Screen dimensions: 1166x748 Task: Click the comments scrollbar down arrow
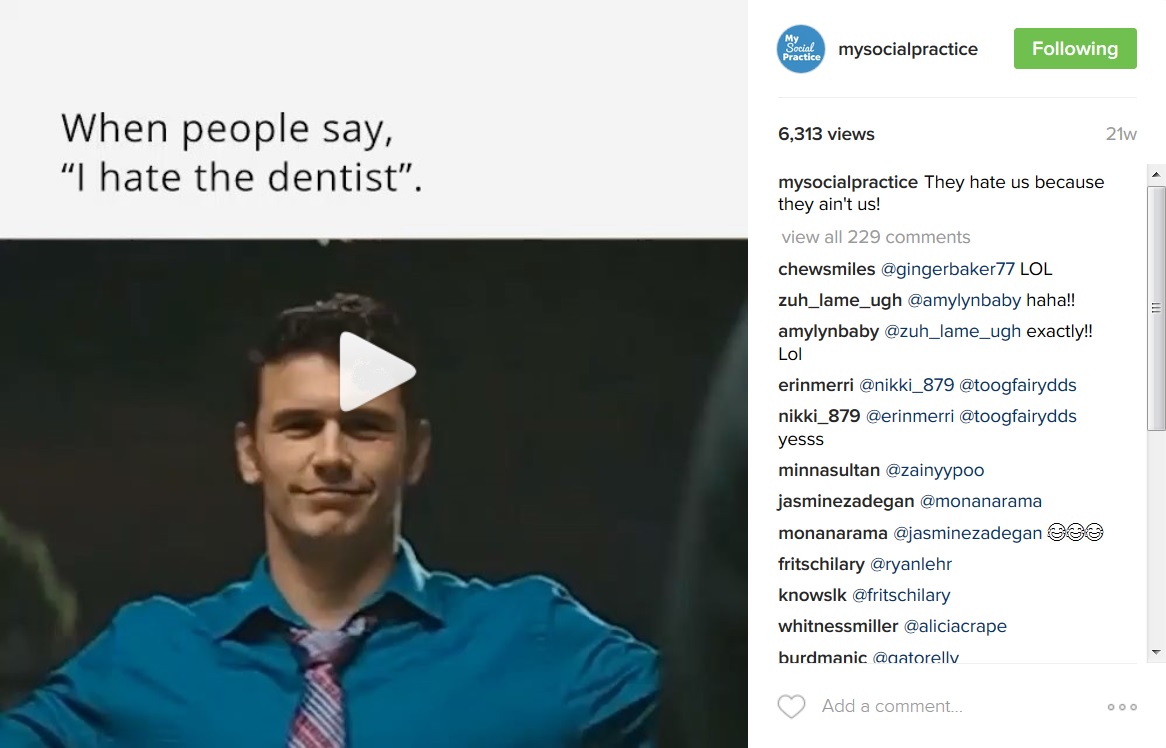1156,652
